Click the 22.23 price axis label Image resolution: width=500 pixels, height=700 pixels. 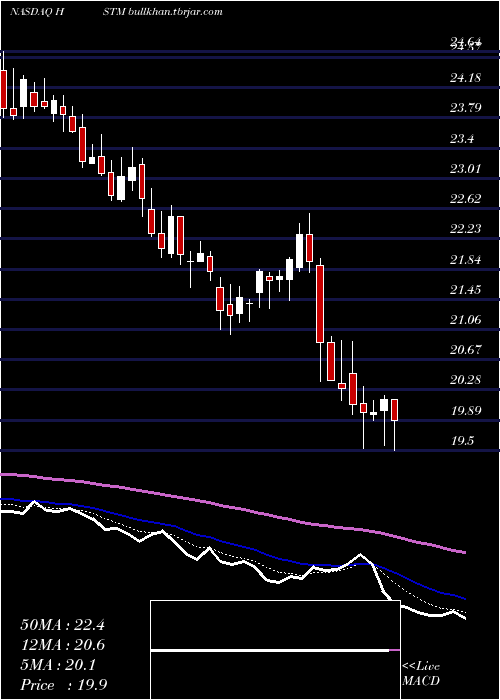[x=465, y=229]
